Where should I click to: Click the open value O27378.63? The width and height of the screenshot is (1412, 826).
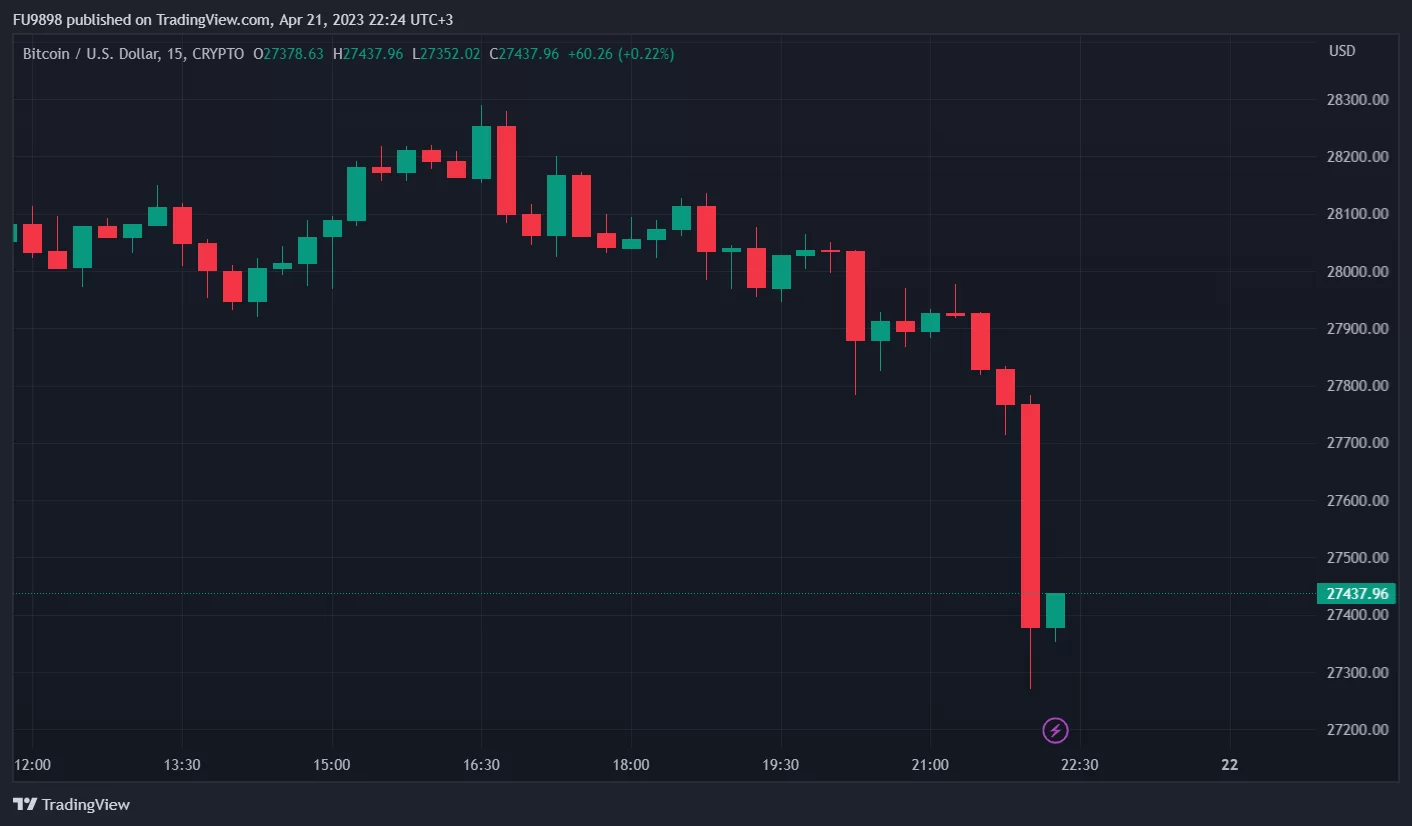click(289, 54)
